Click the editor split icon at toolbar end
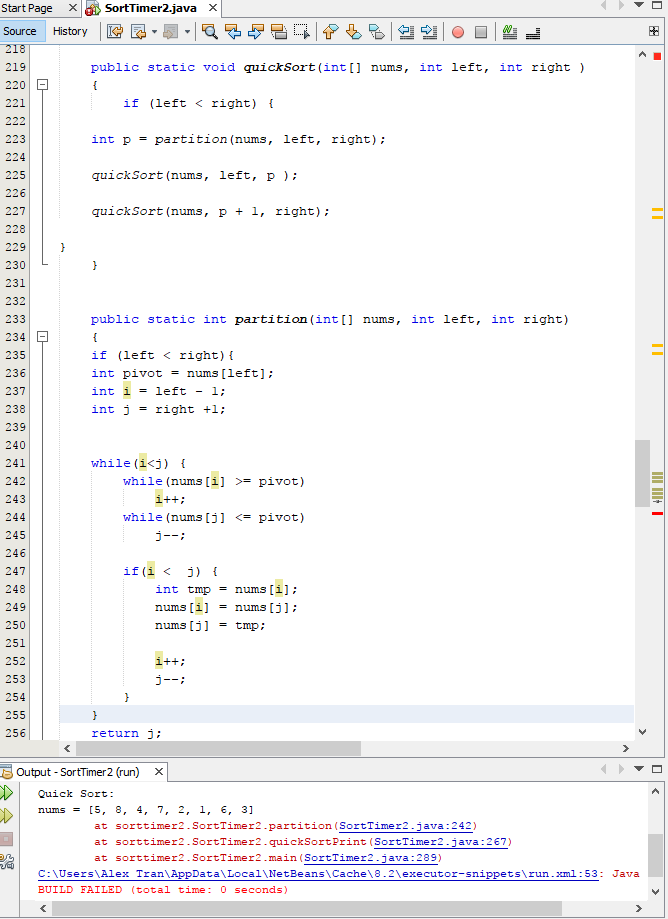Image resolution: width=668 pixels, height=919 pixels. point(654,31)
